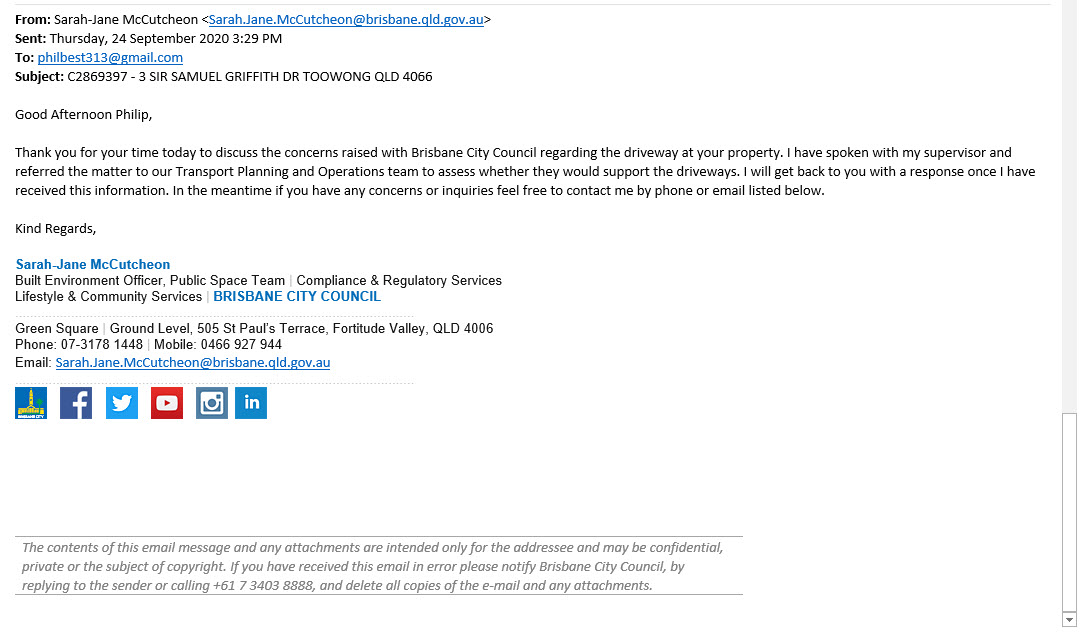
Task: Click the Good Afternoon Philip greeting
Action: [x=83, y=114]
